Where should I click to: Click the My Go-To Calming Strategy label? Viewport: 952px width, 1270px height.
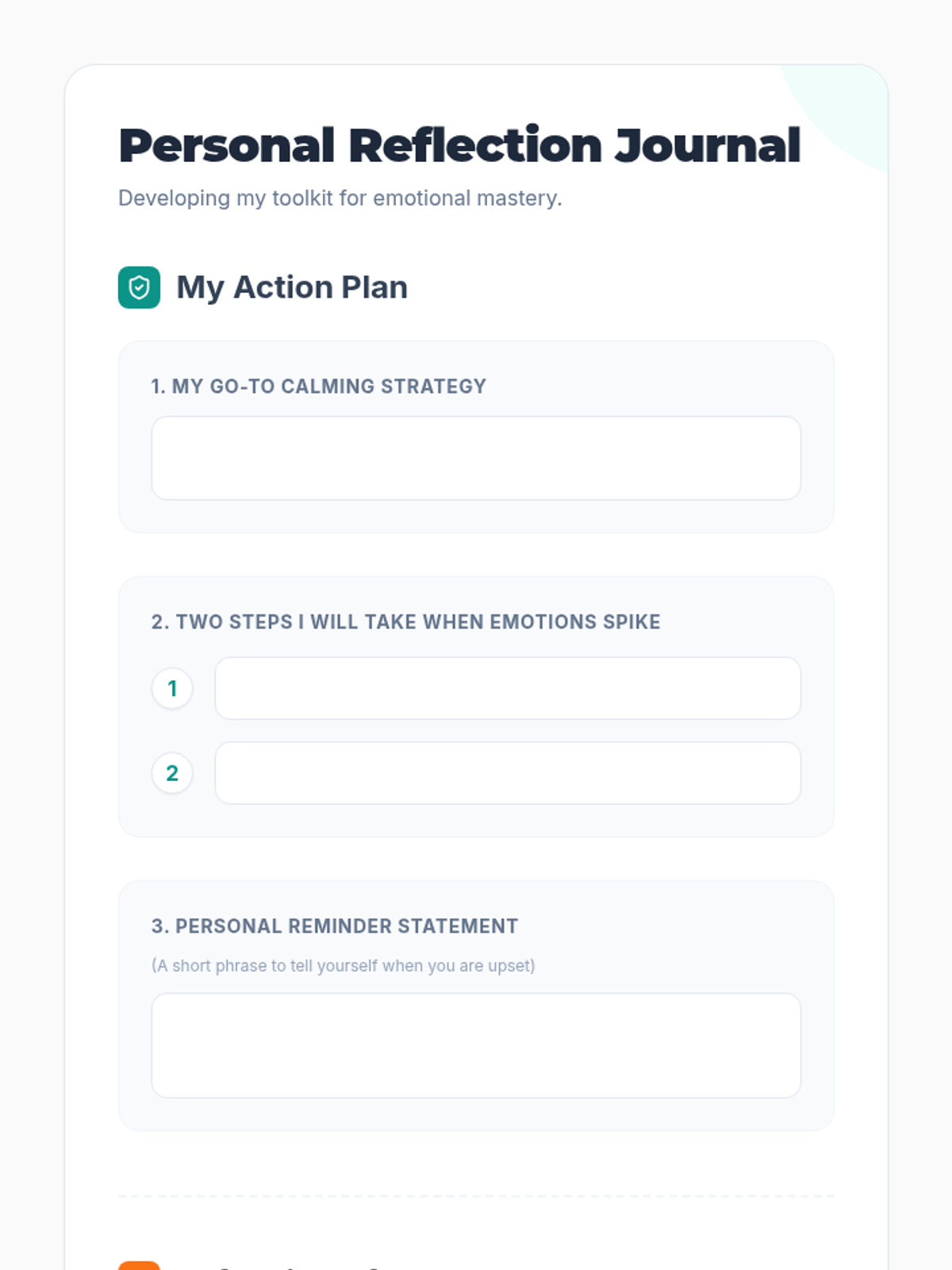pyautogui.click(x=318, y=387)
